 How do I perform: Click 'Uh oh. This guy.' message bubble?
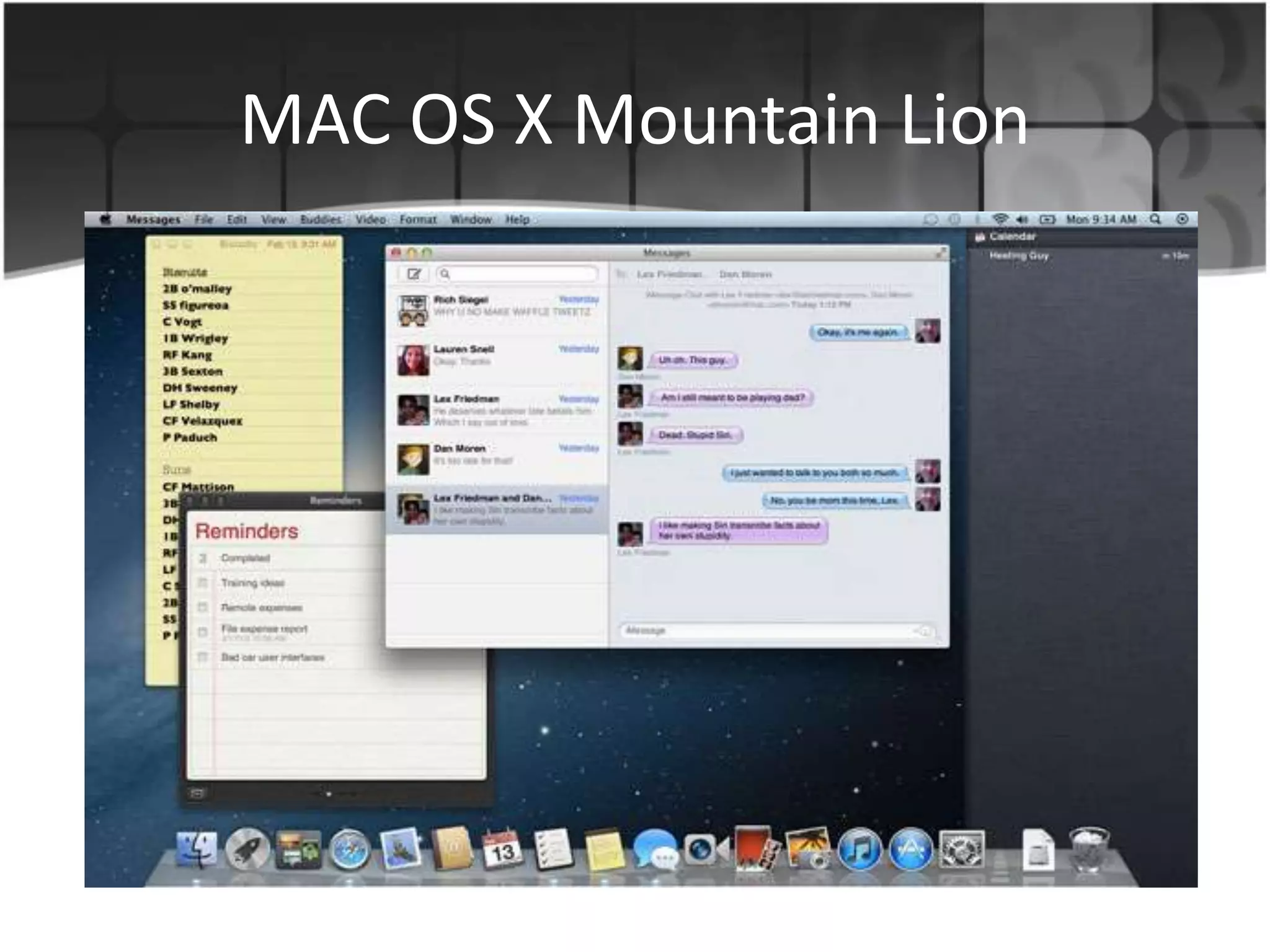(x=693, y=360)
